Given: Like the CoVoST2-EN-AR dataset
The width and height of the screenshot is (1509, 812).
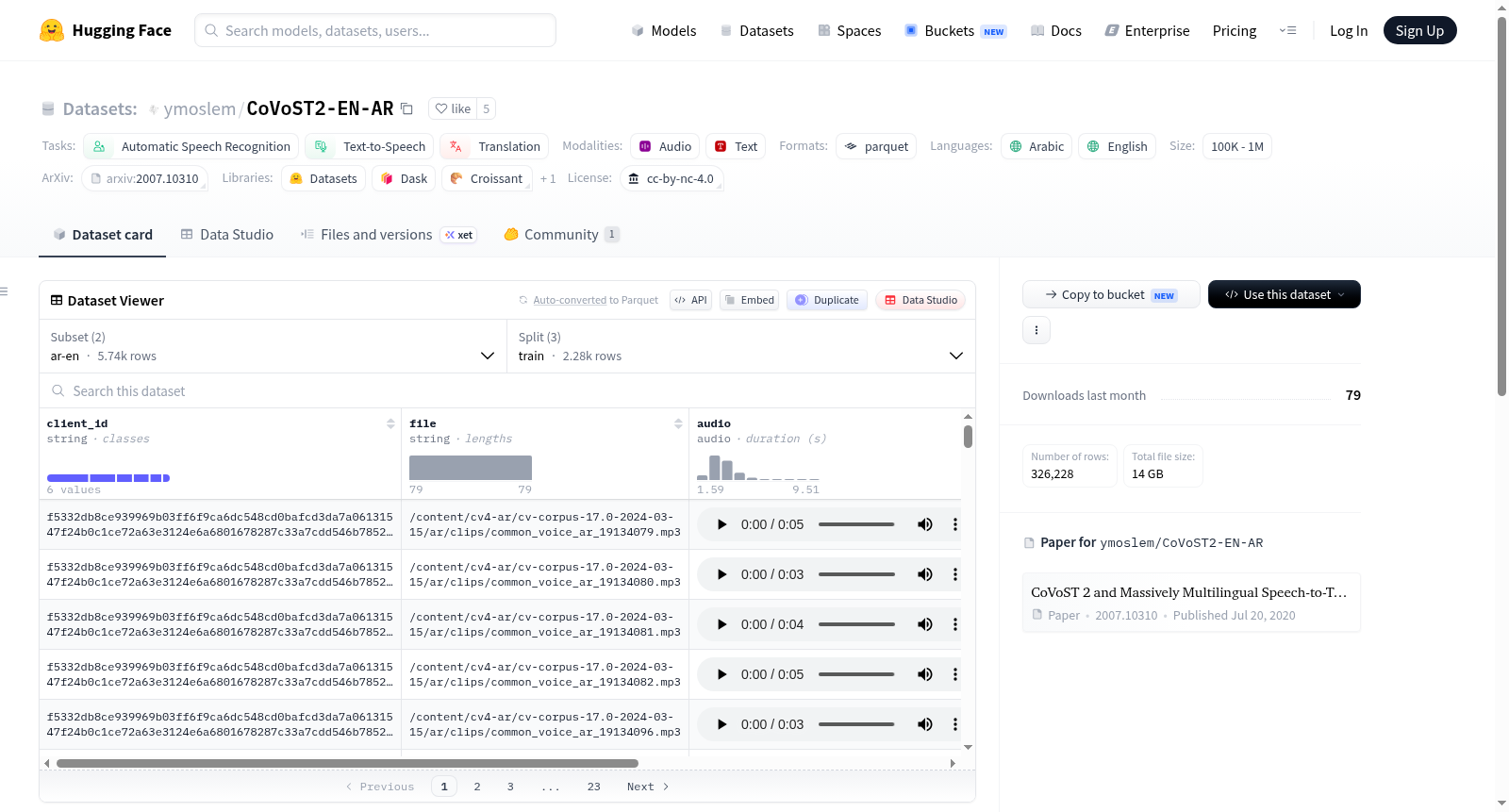Looking at the screenshot, I should (453, 108).
